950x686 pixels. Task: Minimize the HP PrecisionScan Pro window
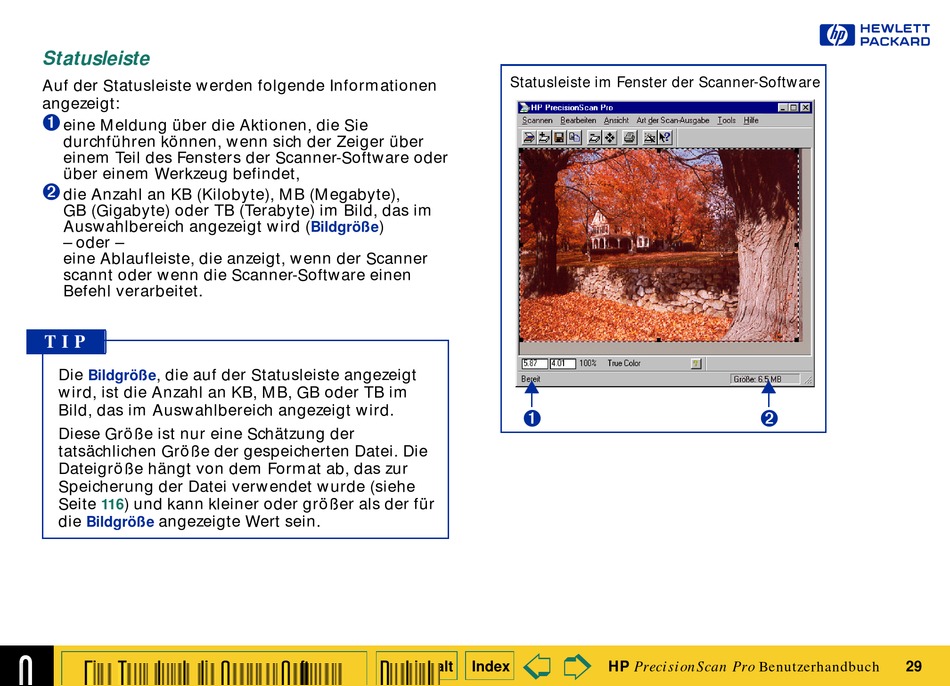click(783, 108)
